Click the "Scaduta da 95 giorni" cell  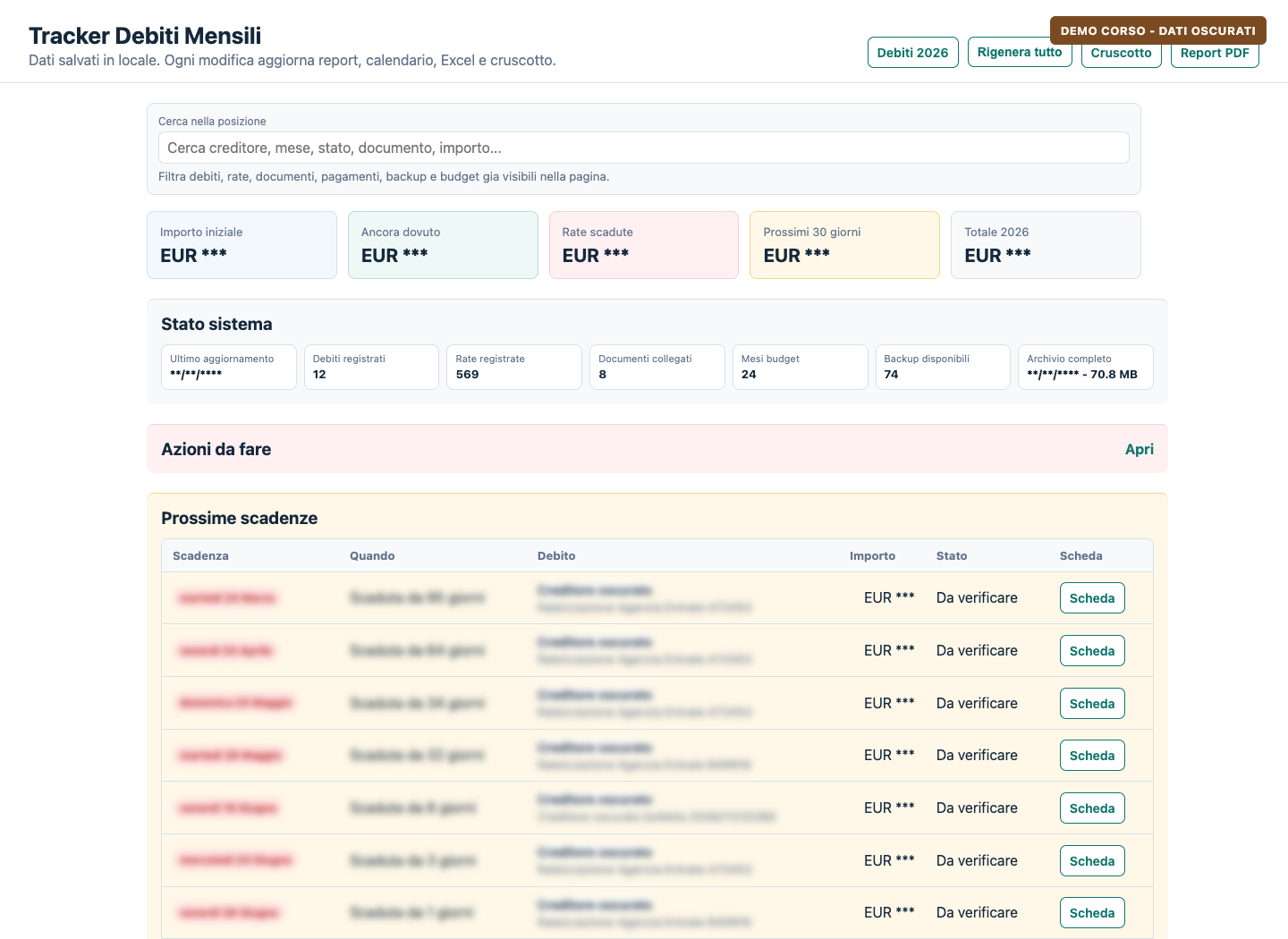coord(418,597)
